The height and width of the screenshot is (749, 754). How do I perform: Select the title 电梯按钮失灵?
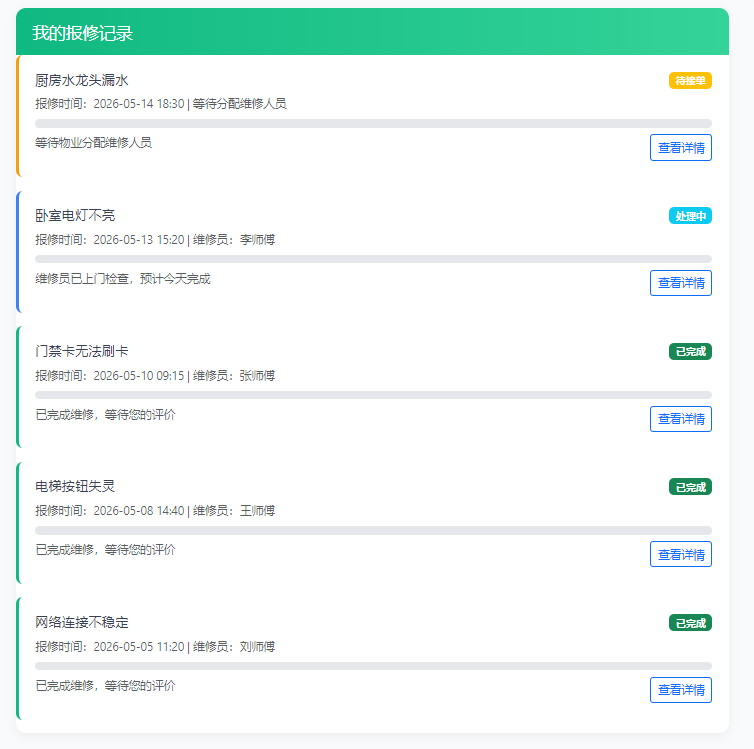pyautogui.click(x=75, y=487)
